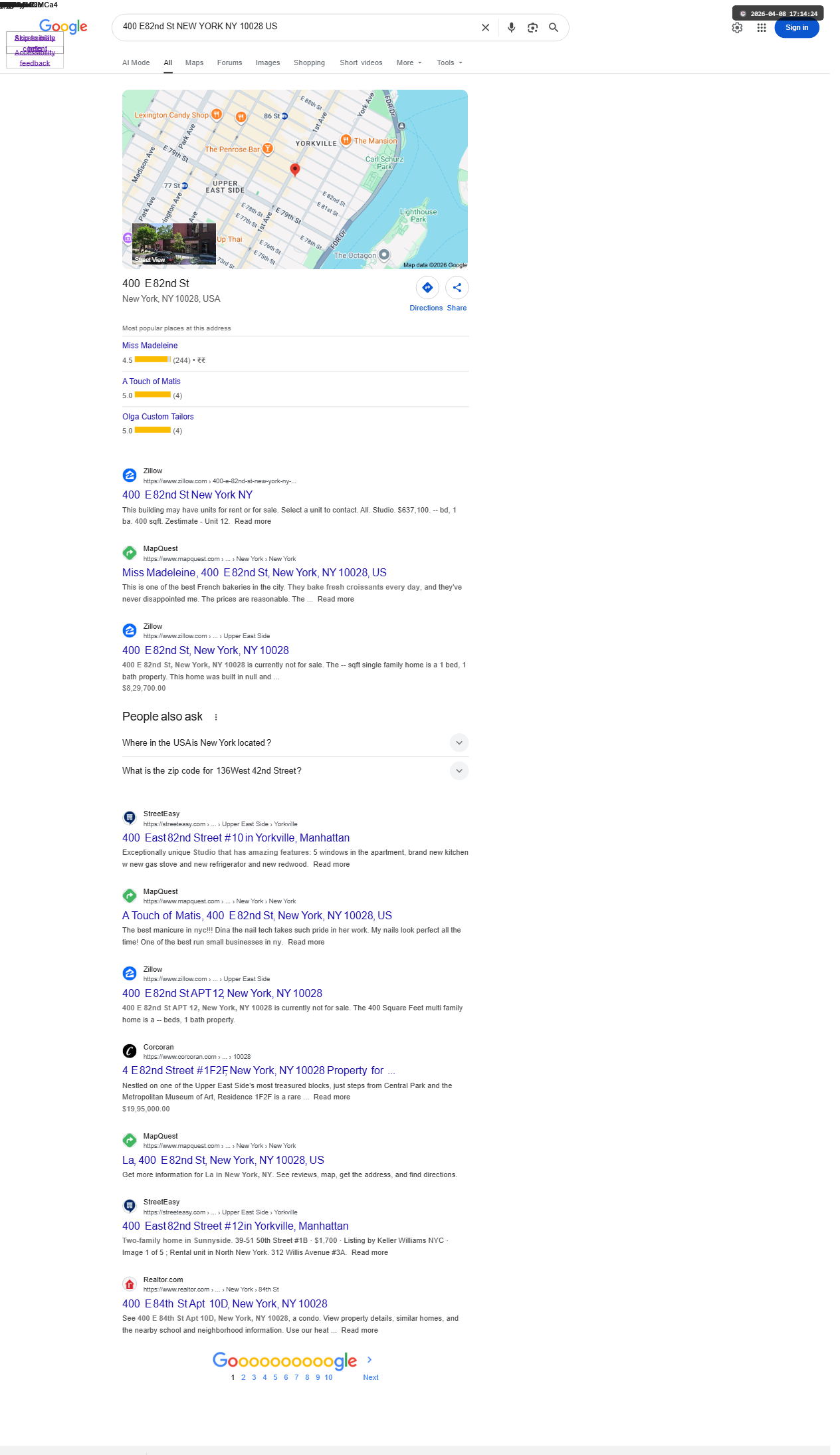This screenshot has width=840, height=1455.
Task: Click Realtor.com favicon in results
Action: pos(130,1284)
